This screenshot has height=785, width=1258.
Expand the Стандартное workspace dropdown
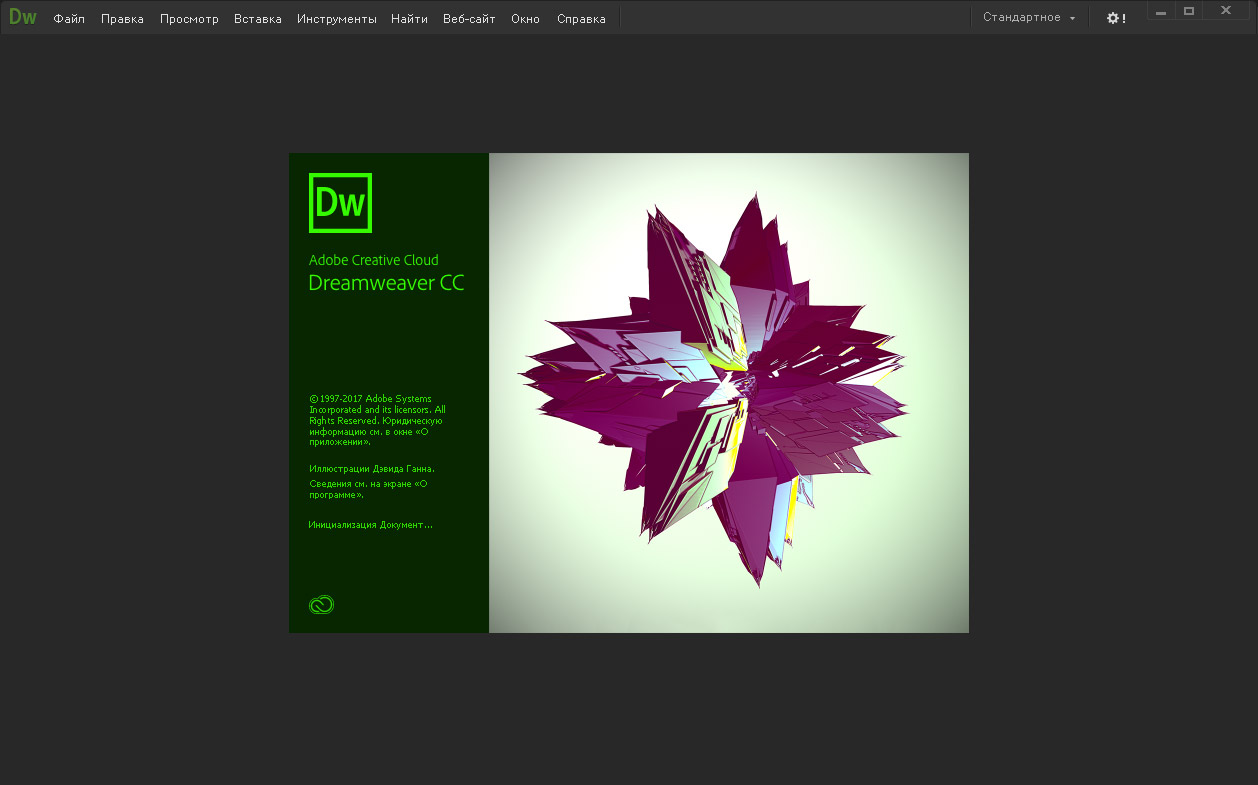tap(1029, 18)
